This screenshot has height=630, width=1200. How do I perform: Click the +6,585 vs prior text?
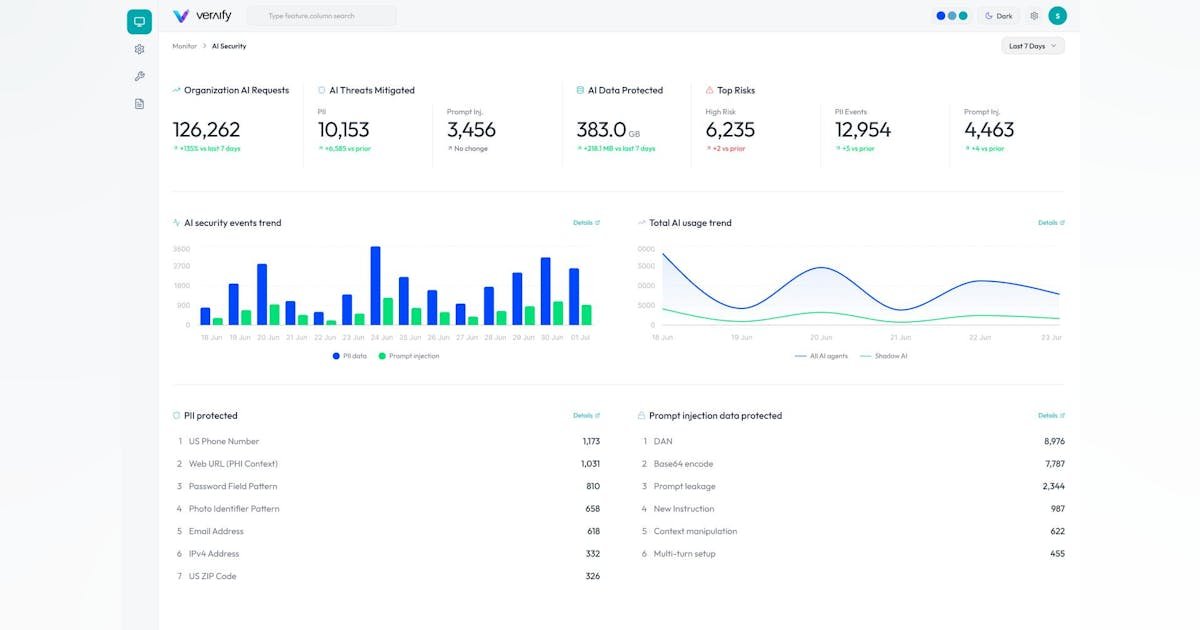coord(346,149)
